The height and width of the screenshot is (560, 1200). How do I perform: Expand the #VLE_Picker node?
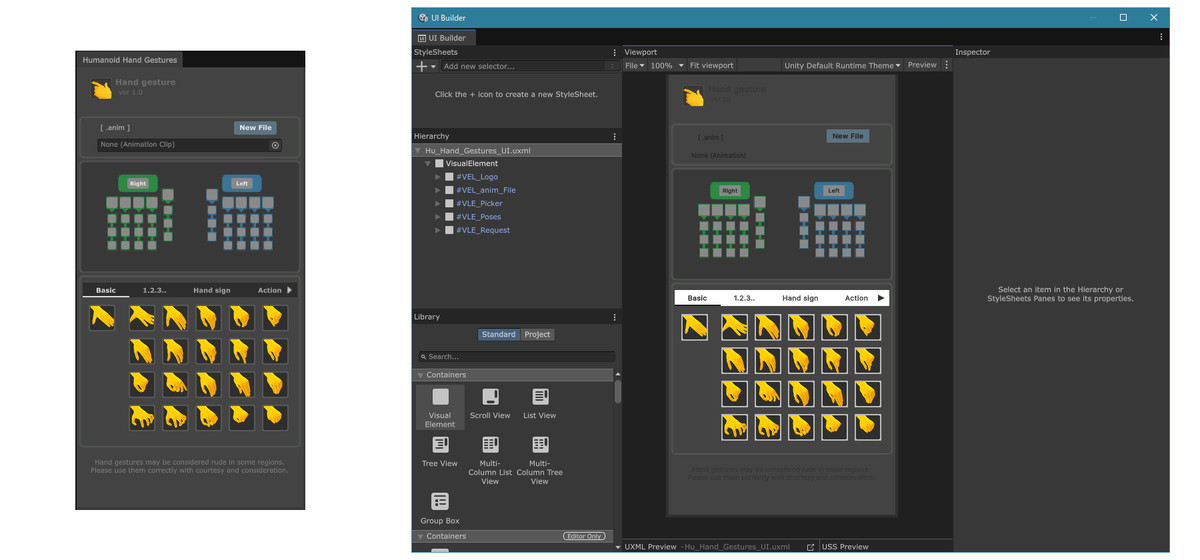[x=438, y=203]
